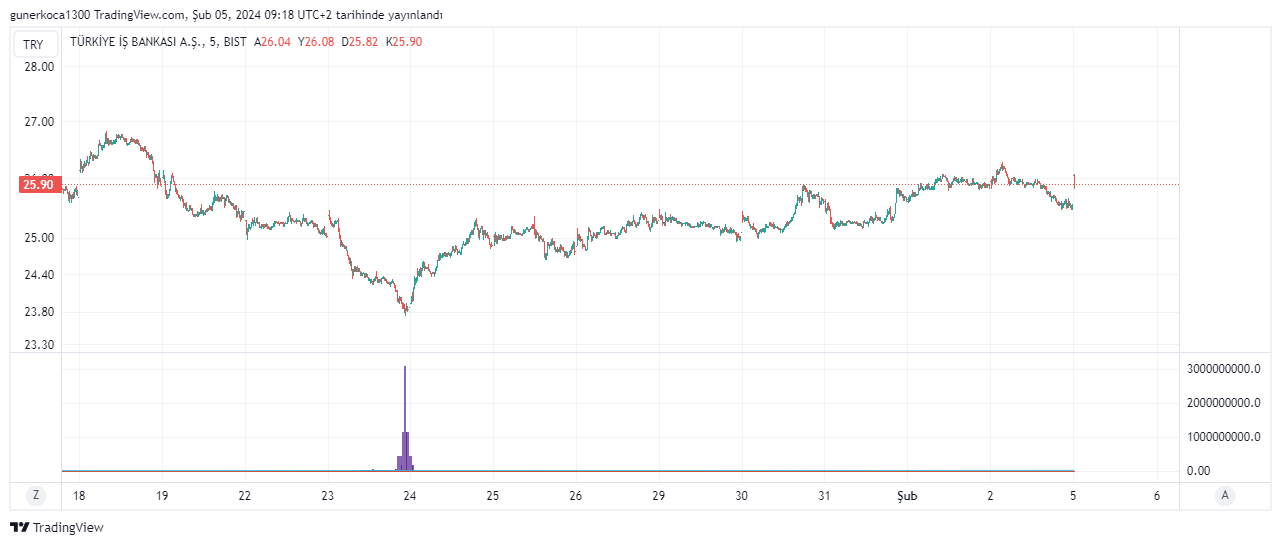Click the TradingView logo icon

19,527
